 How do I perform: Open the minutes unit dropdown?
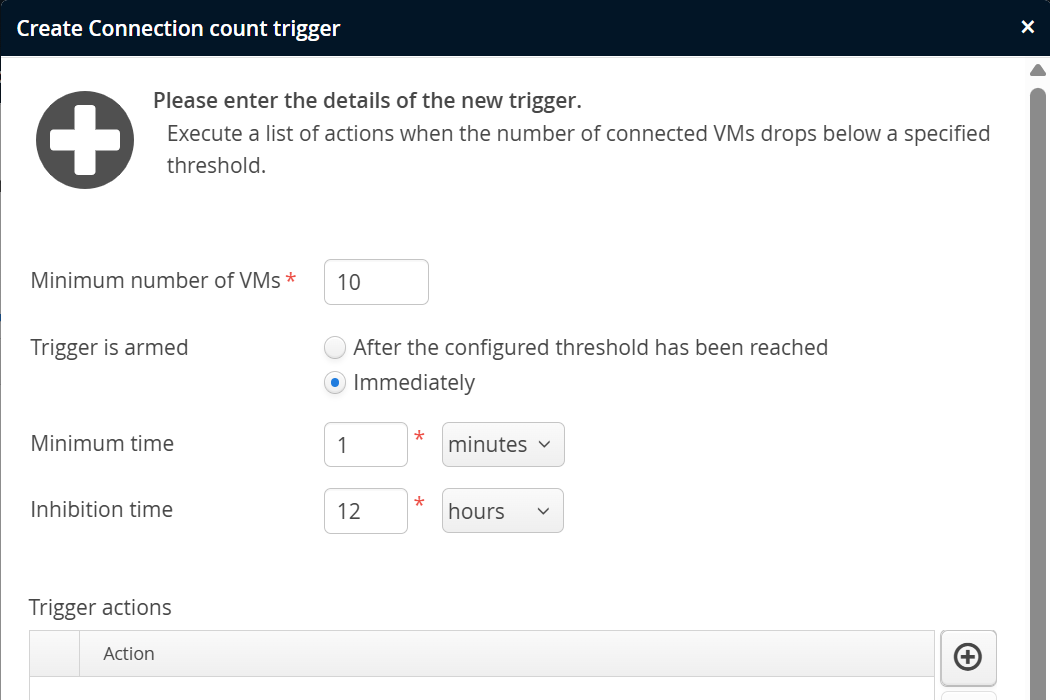tap(503, 445)
